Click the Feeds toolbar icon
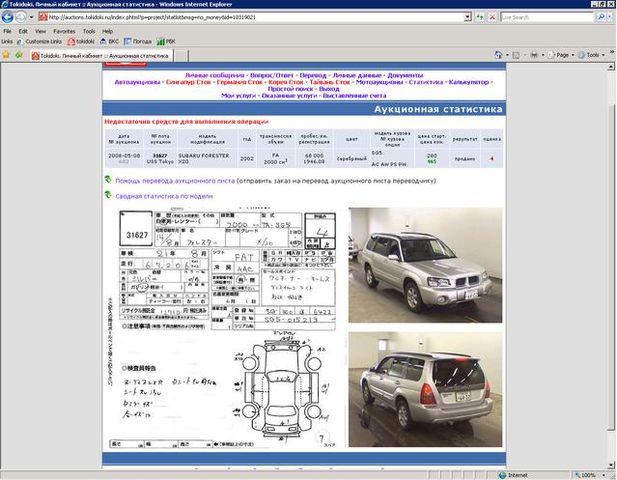The image size is (617, 480). click(x=516, y=55)
